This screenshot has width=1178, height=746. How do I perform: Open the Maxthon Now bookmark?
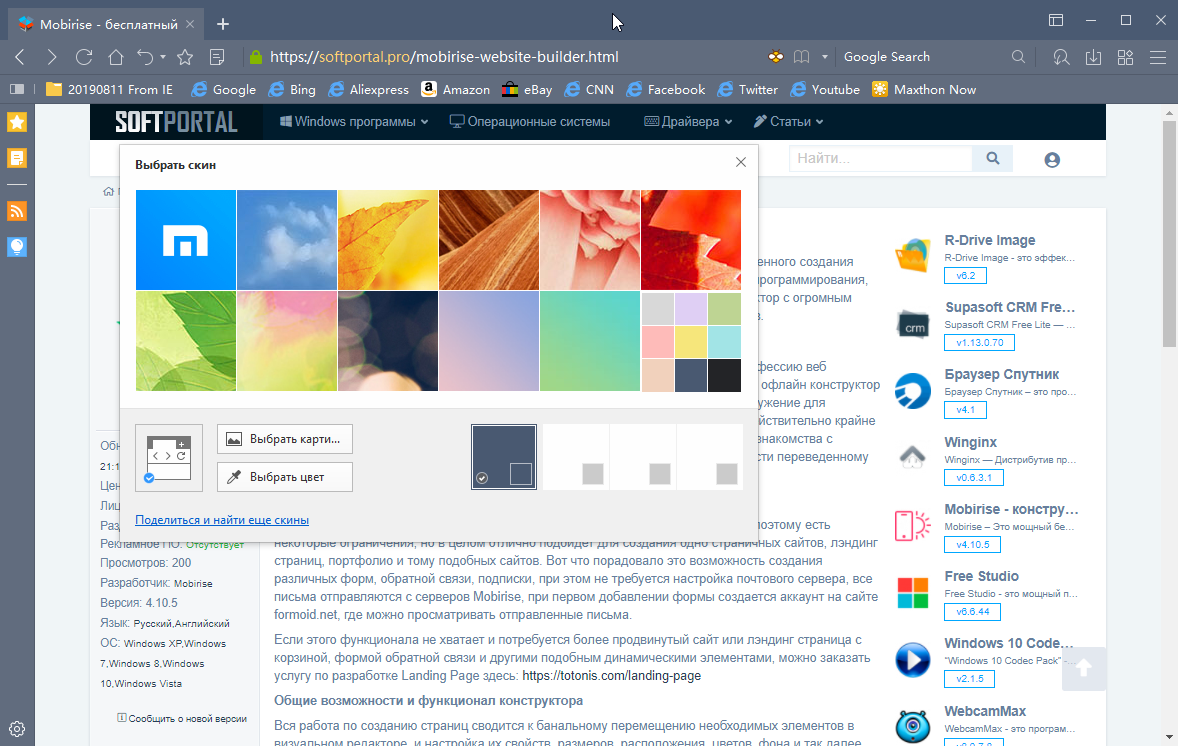(924, 89)
